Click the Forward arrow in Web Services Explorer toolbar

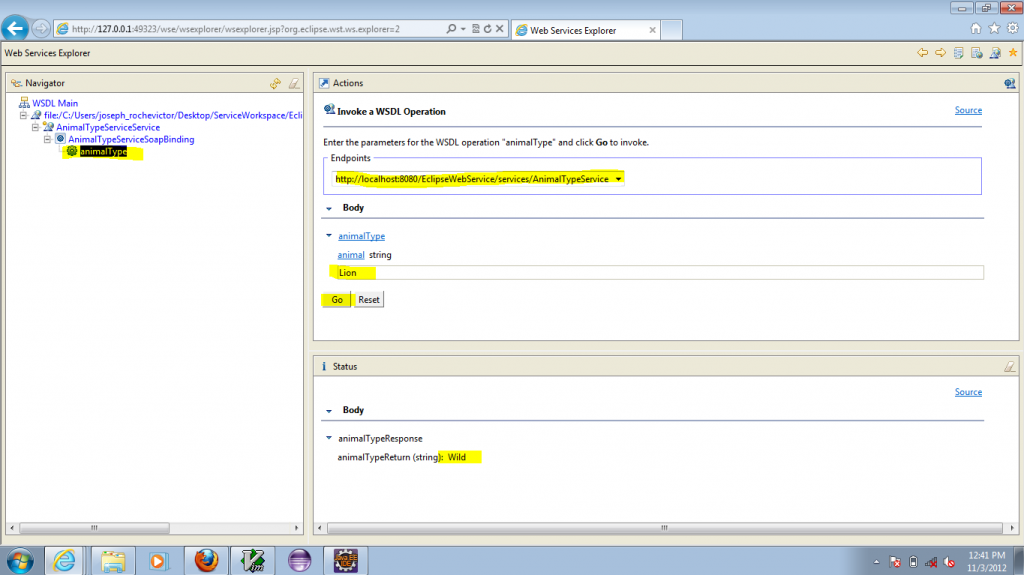tap(940, 53)
